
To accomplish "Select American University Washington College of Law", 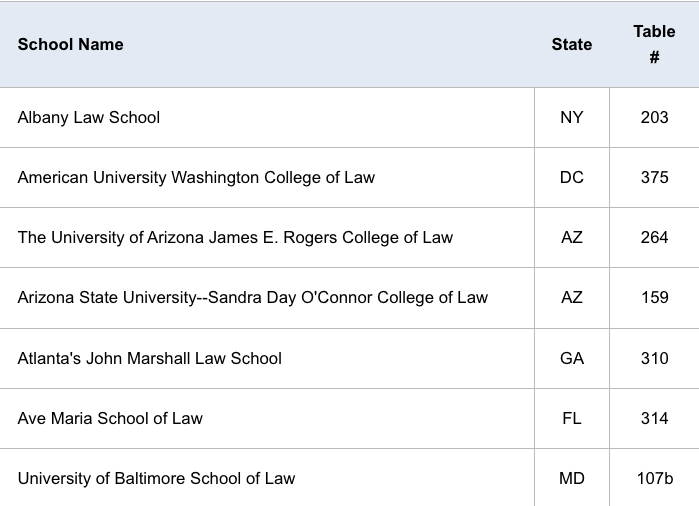I will [196, 177].
